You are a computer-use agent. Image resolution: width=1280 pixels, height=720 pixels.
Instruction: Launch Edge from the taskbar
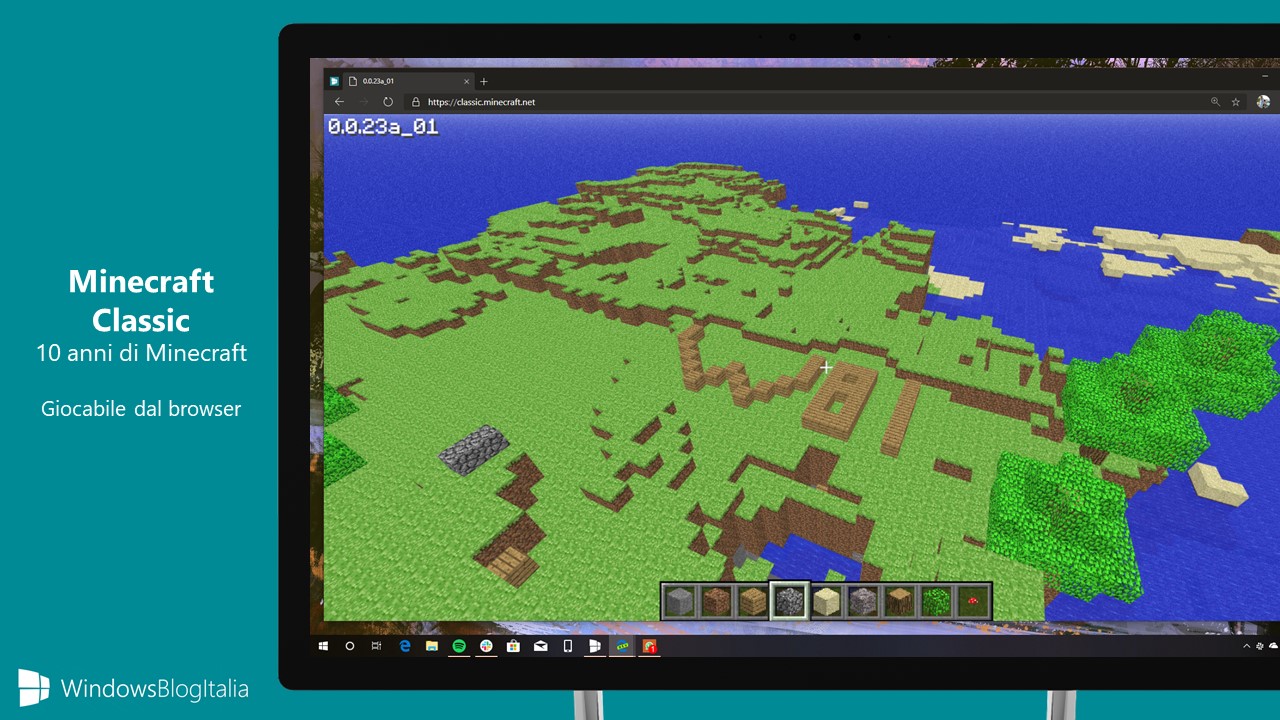405,646
